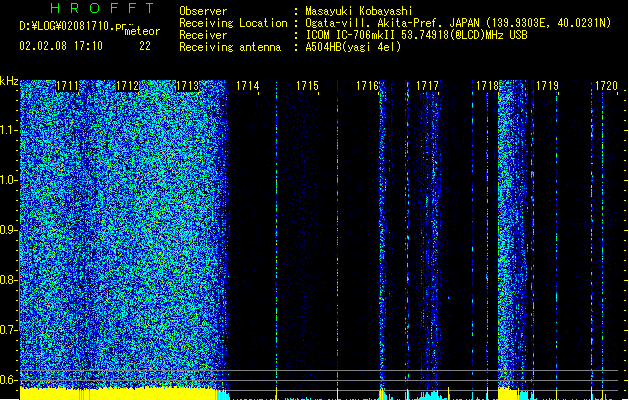Click the 1716 time marker
Image resolution: width=629 pixels, height=400 pixels.
coord(367,86)
